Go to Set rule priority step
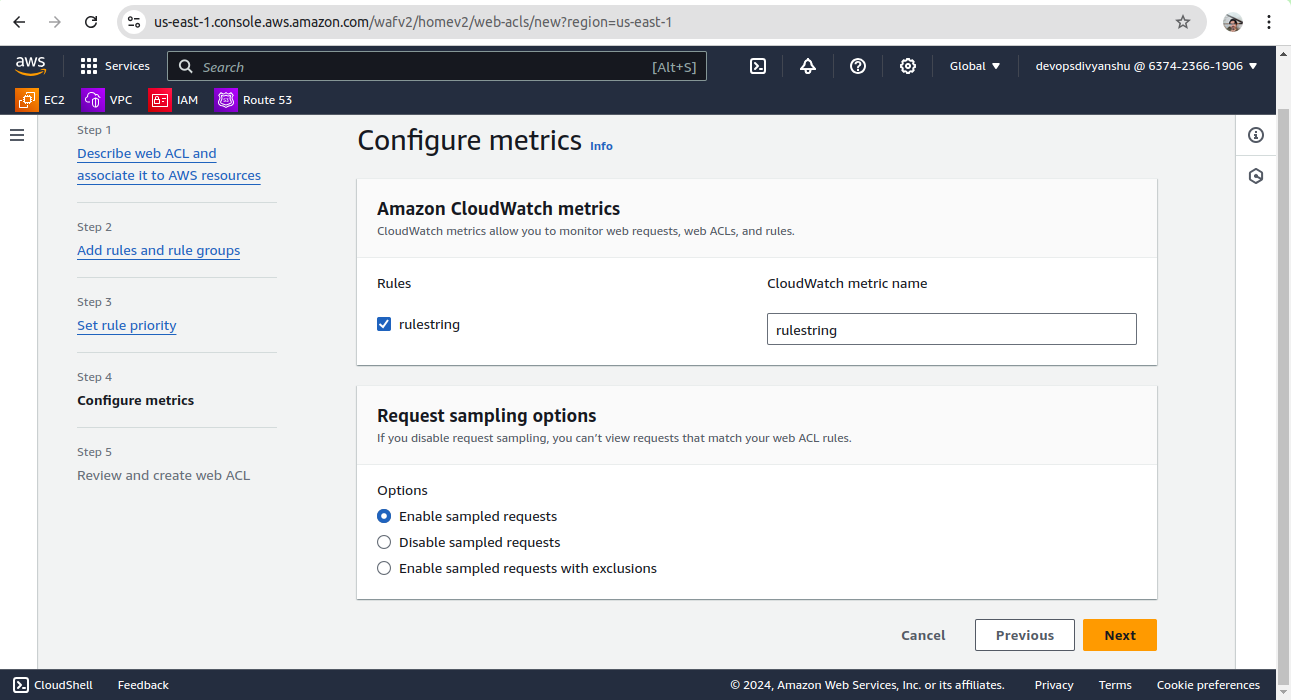Screen dimensions: 1291x700 click(126, 325)
